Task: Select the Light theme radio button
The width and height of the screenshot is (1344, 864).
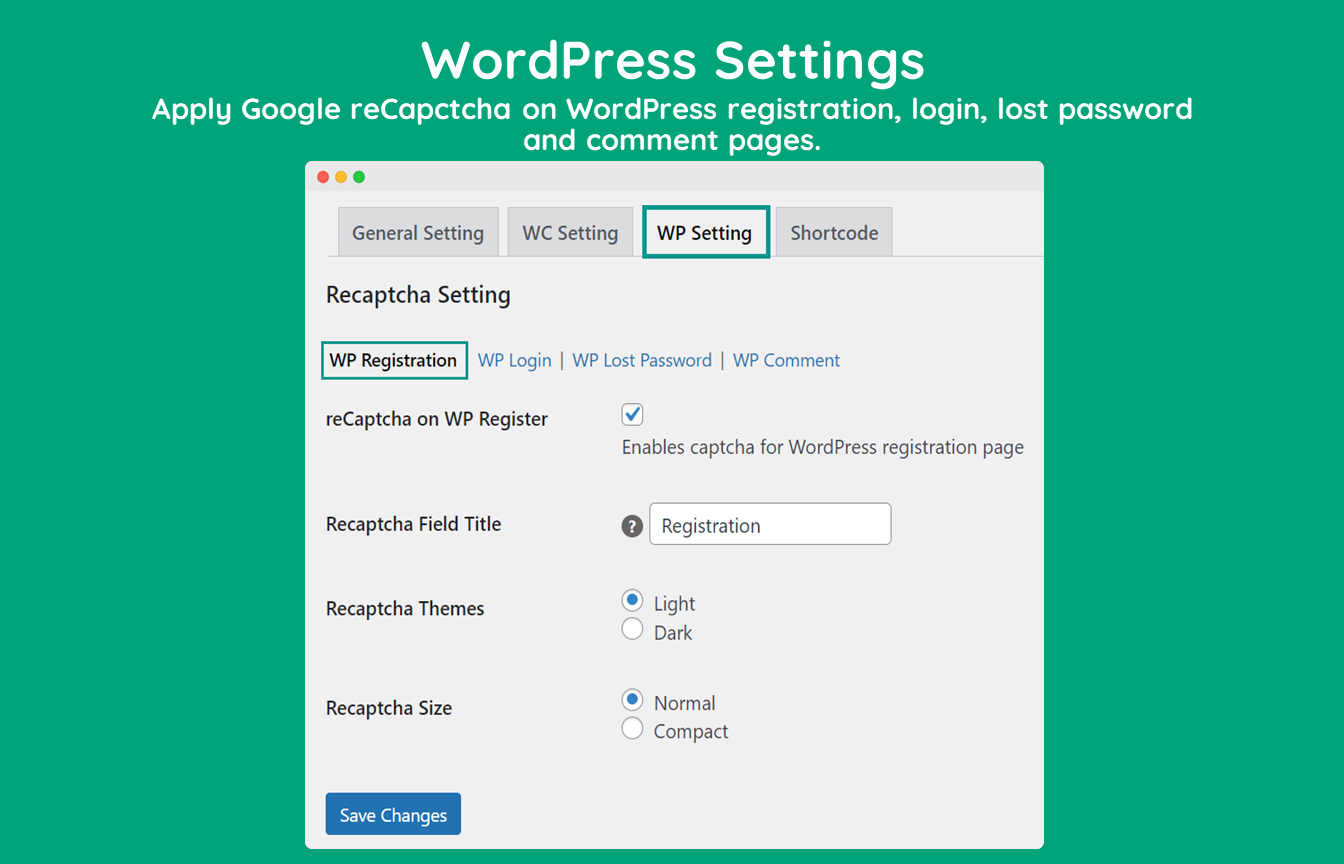Action: point(632,600)
